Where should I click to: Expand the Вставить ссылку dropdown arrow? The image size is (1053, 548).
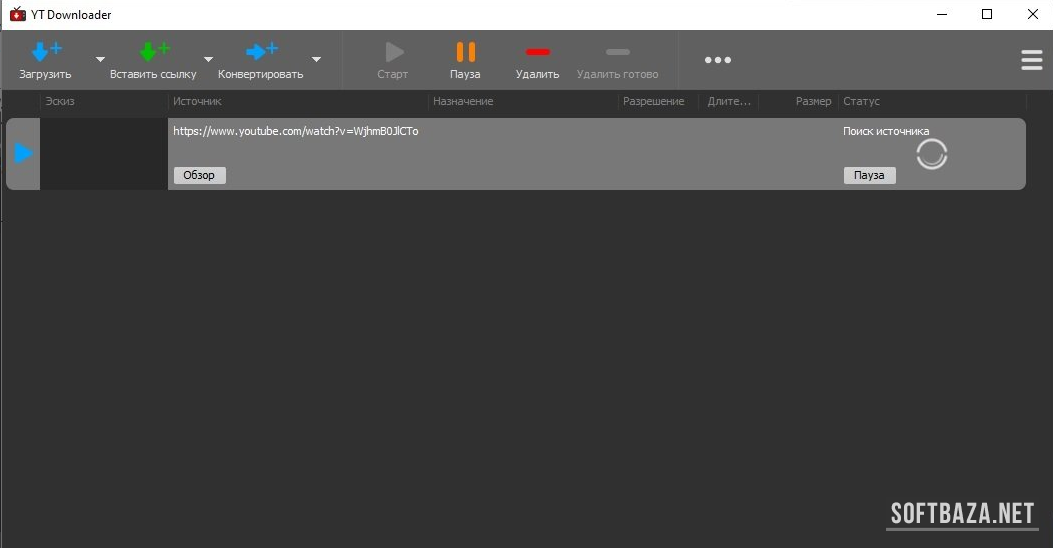point(209,60)
